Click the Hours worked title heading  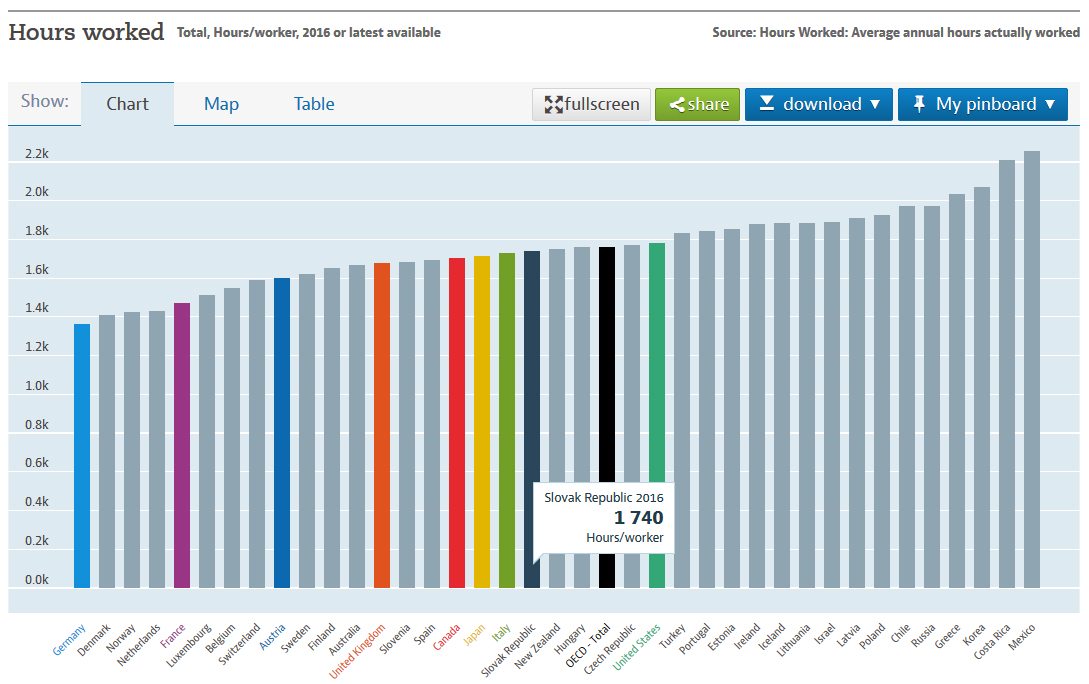pyautogui.click(x=86, y=32)
